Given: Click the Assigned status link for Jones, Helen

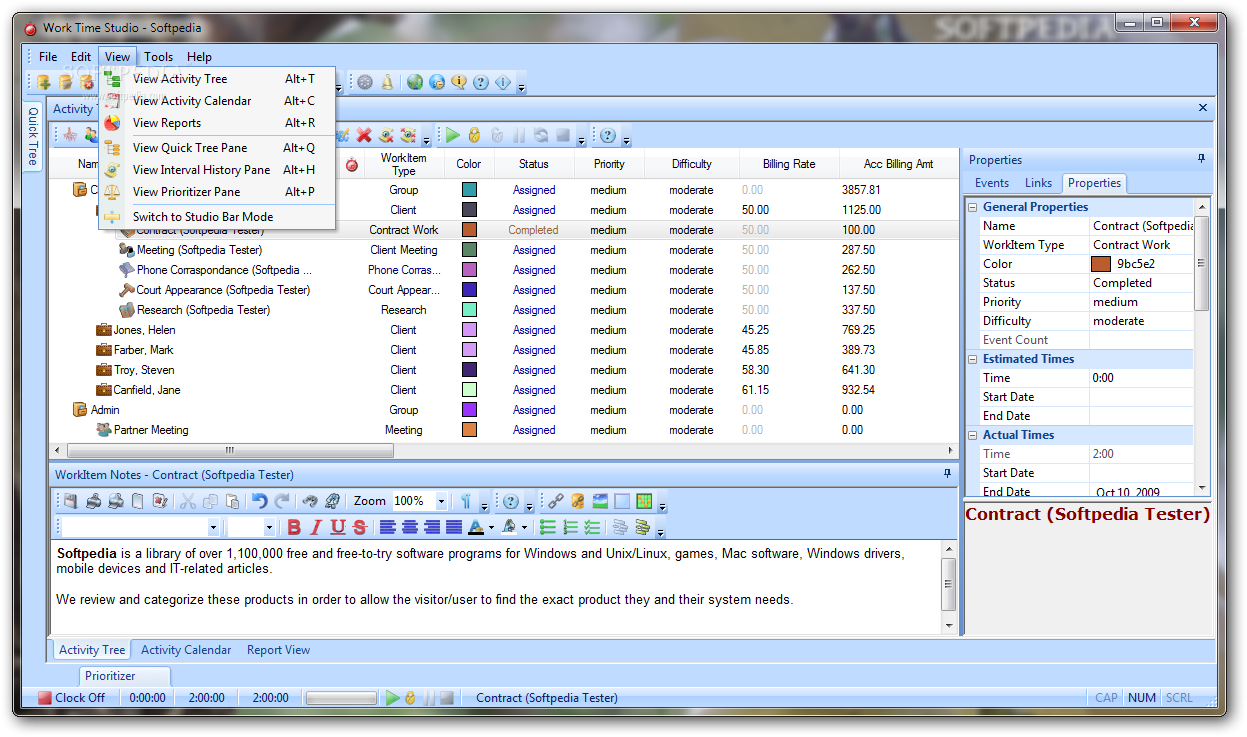Looking at the screenshot, I should click(x=534, y=330).
